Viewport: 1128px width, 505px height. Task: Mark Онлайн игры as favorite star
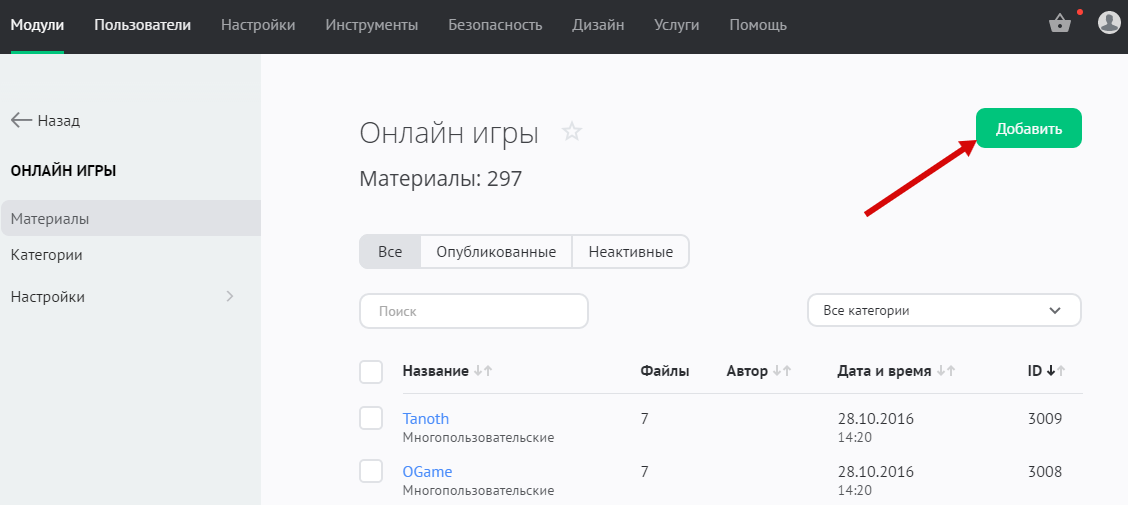pyautogui.click(x=572, y=132)
